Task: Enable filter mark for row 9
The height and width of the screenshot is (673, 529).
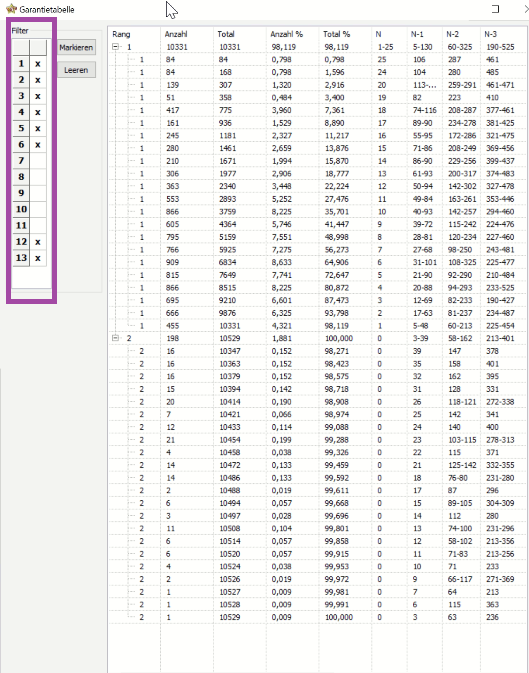Action: (38, 193)
